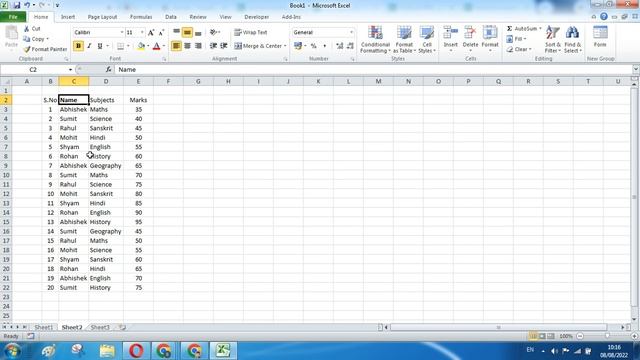Click the Excel Help question mark
This screenshot has height=360, width=640.
604,17
